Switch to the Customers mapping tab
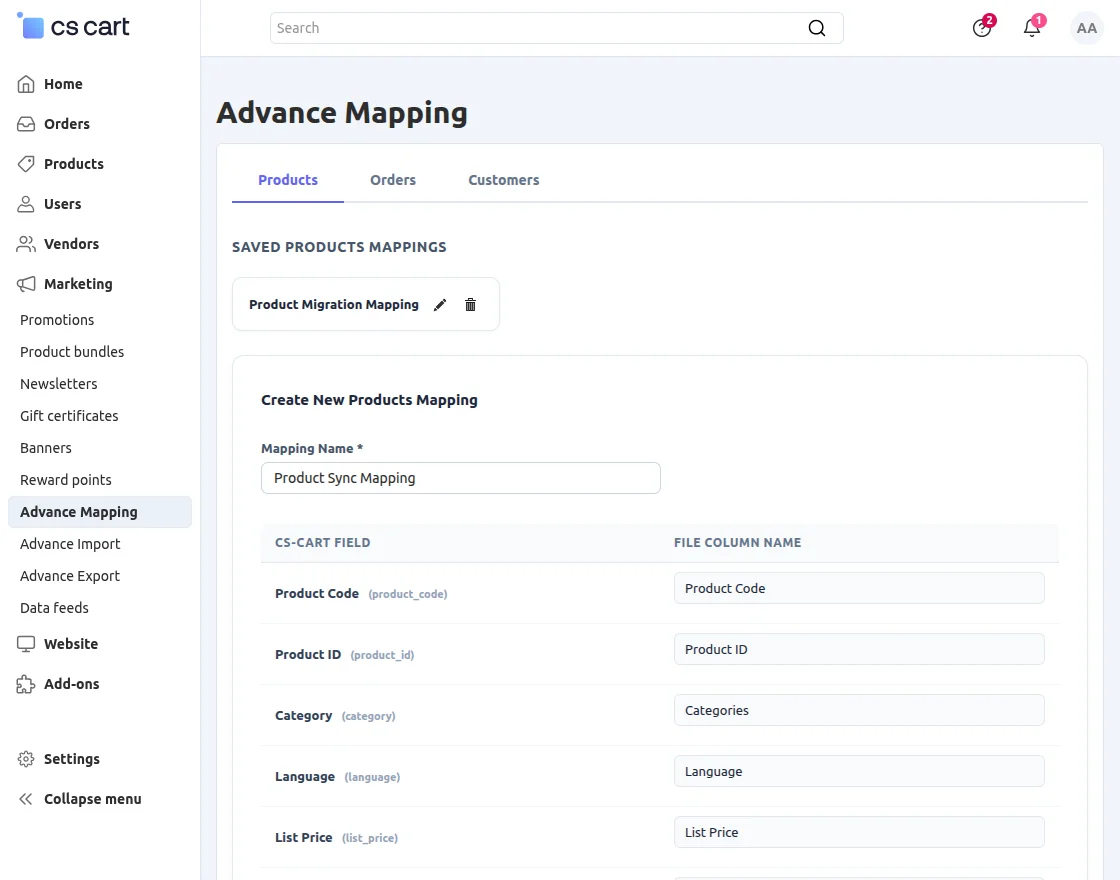This screenshot has height=880, width=1120. [504, 180]
